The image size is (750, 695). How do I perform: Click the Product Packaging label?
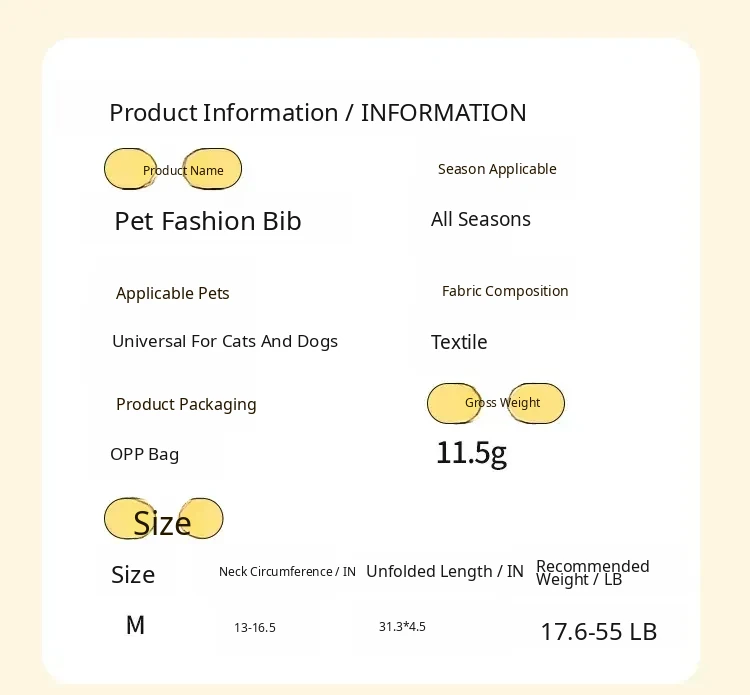tap(186, 404)
